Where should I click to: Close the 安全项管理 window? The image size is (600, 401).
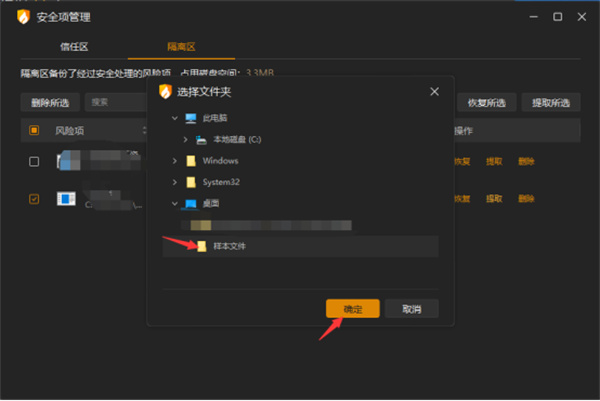[582, 17]
